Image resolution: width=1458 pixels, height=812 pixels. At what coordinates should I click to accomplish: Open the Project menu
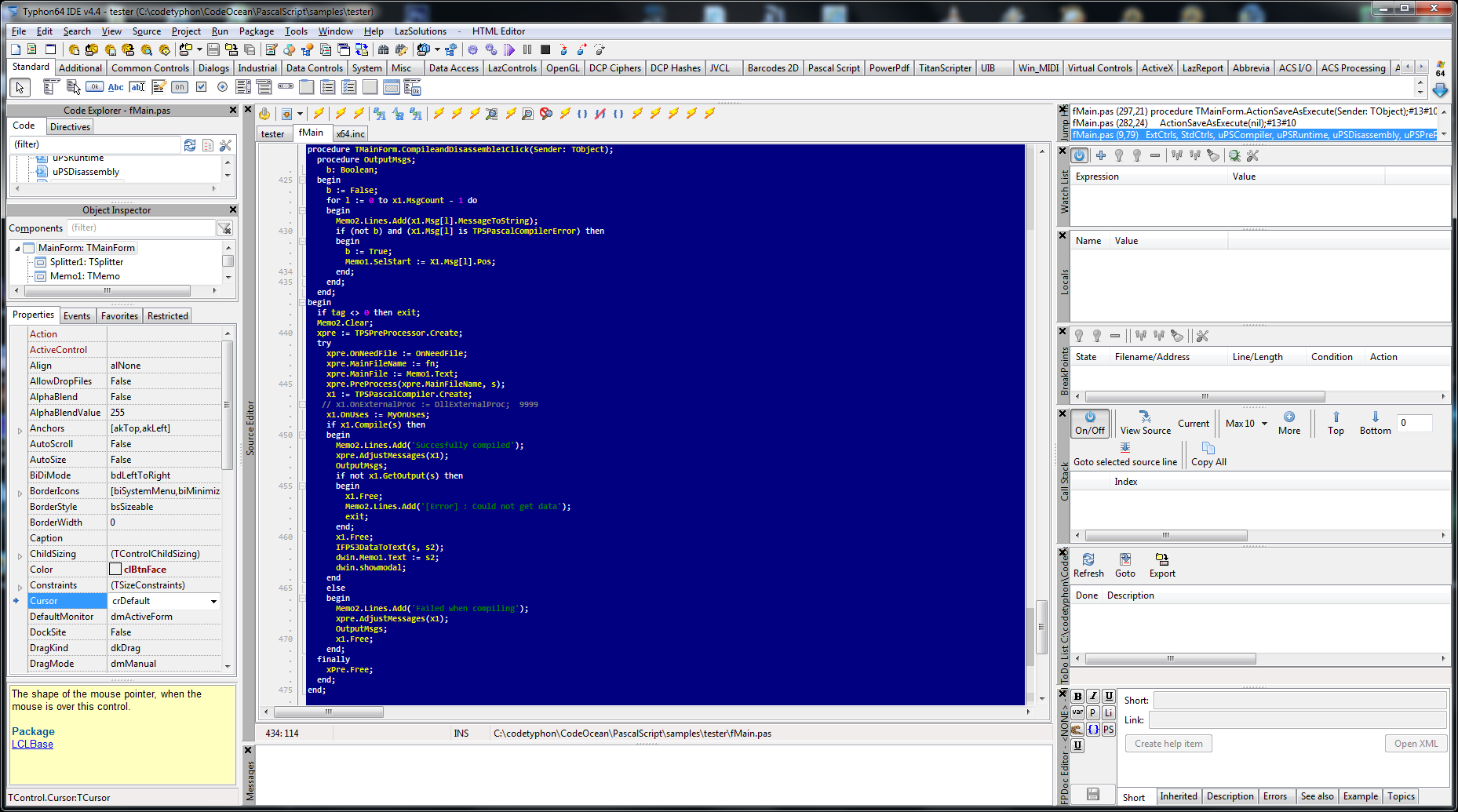click(186, 31)
